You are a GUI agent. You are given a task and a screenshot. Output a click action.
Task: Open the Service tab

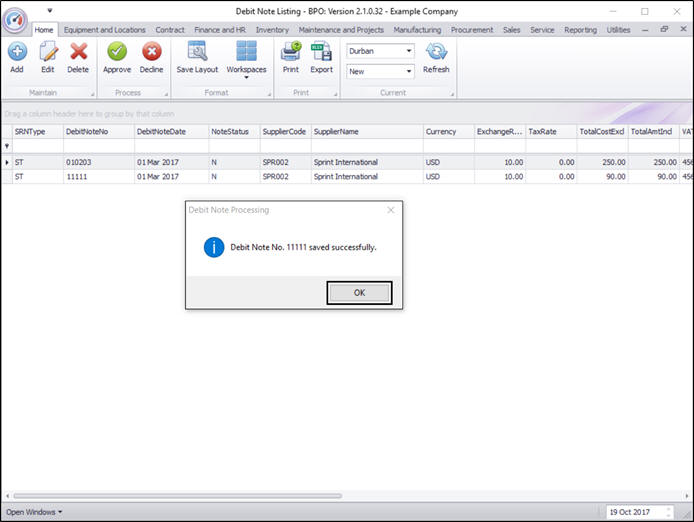[542, 30]
